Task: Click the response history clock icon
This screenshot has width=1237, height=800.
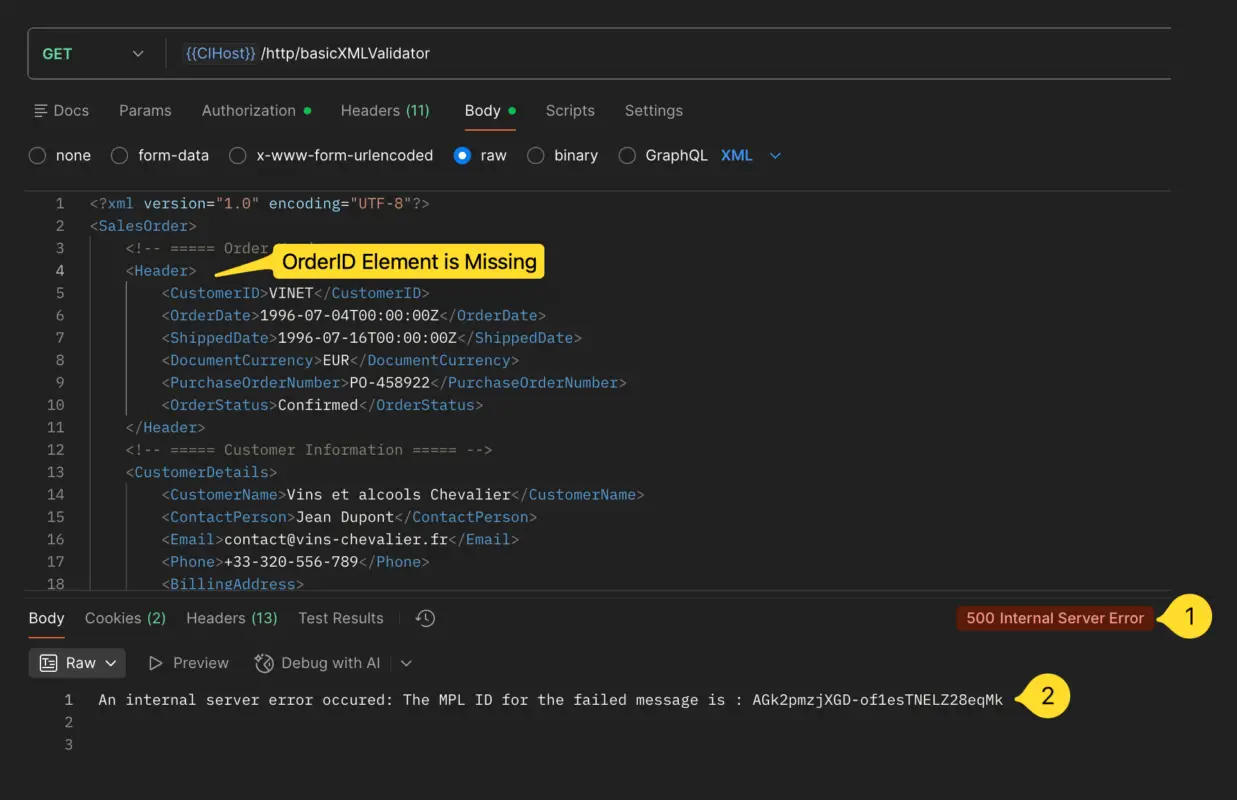Action: click(x=425, y=619)
